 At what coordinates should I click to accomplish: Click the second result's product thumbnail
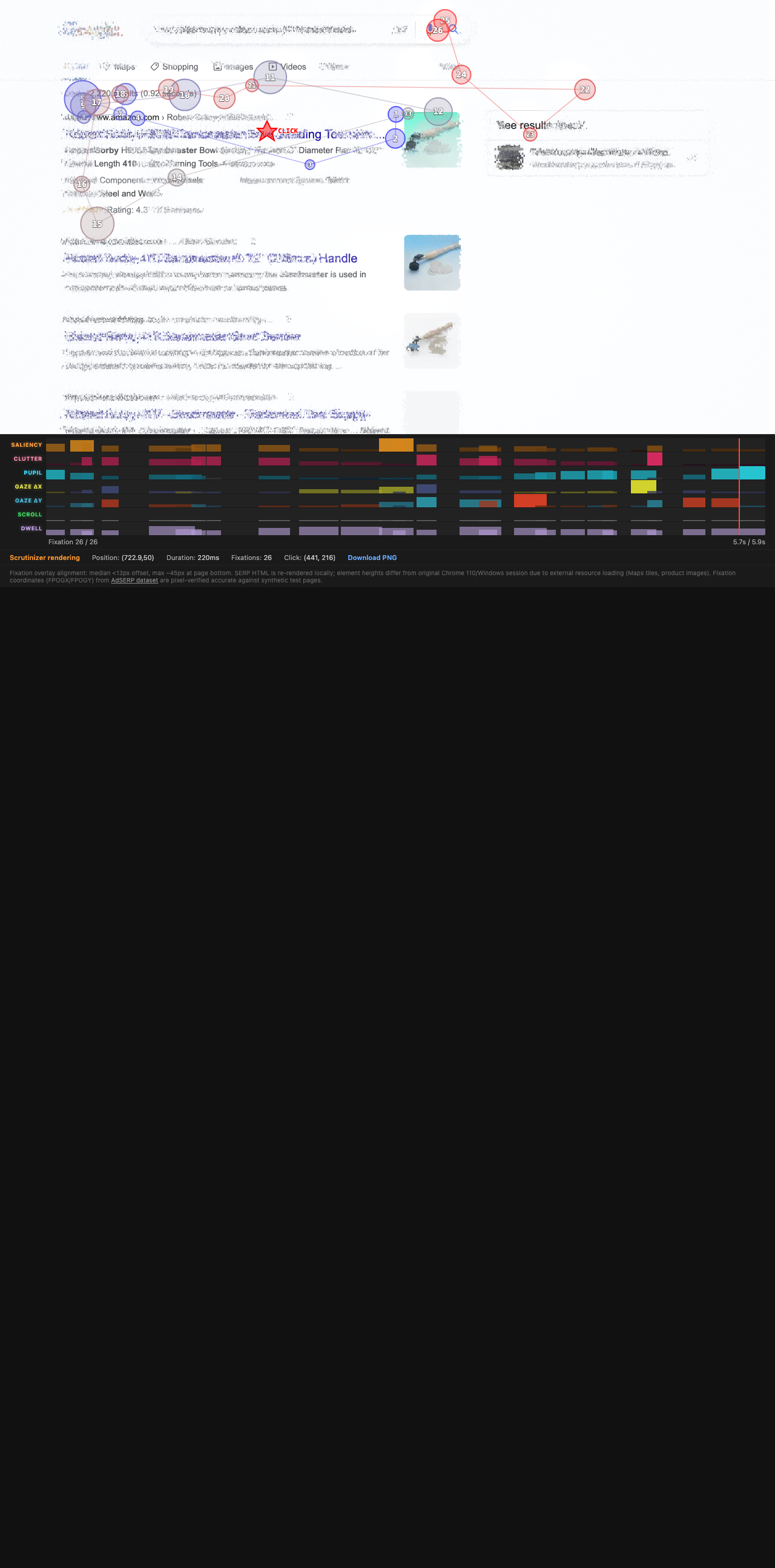click(432, 262)
